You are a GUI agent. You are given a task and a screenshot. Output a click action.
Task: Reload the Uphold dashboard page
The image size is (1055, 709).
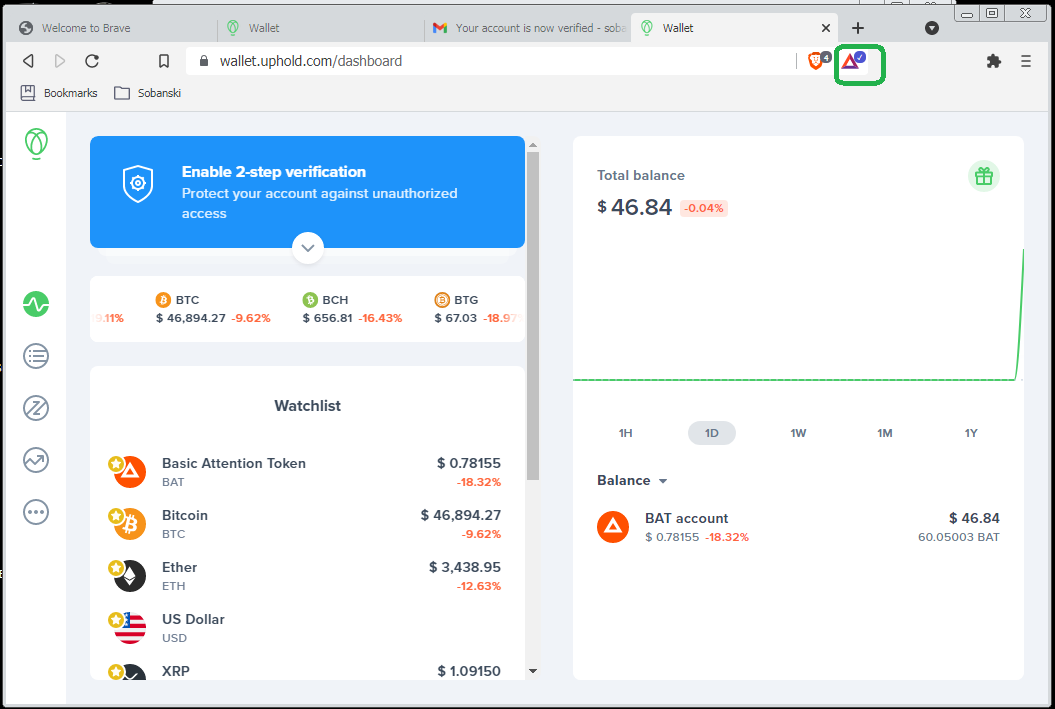pyautogui.click(x=92, y=61)
